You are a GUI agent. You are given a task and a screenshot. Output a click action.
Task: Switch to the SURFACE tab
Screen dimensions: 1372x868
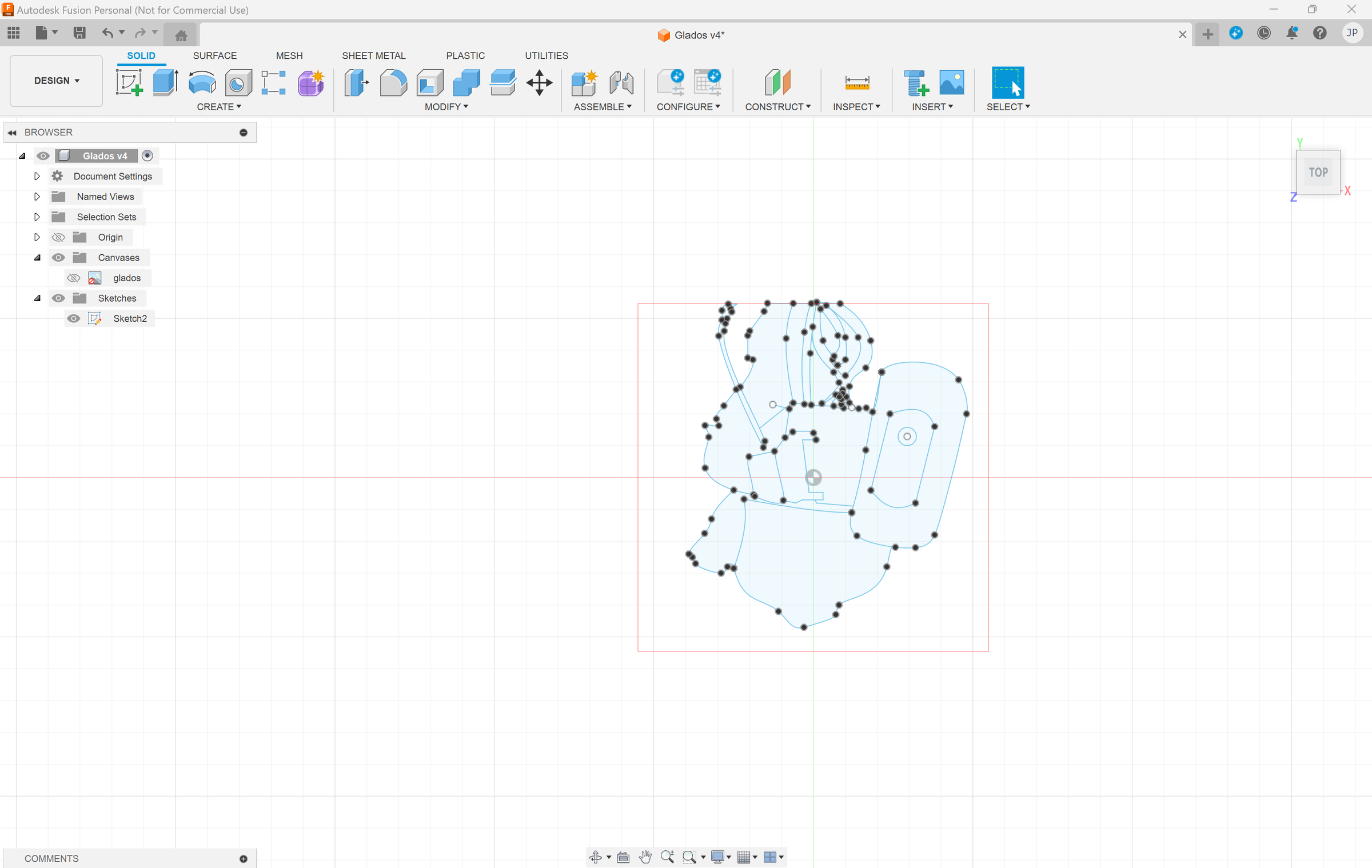[215, 55]
